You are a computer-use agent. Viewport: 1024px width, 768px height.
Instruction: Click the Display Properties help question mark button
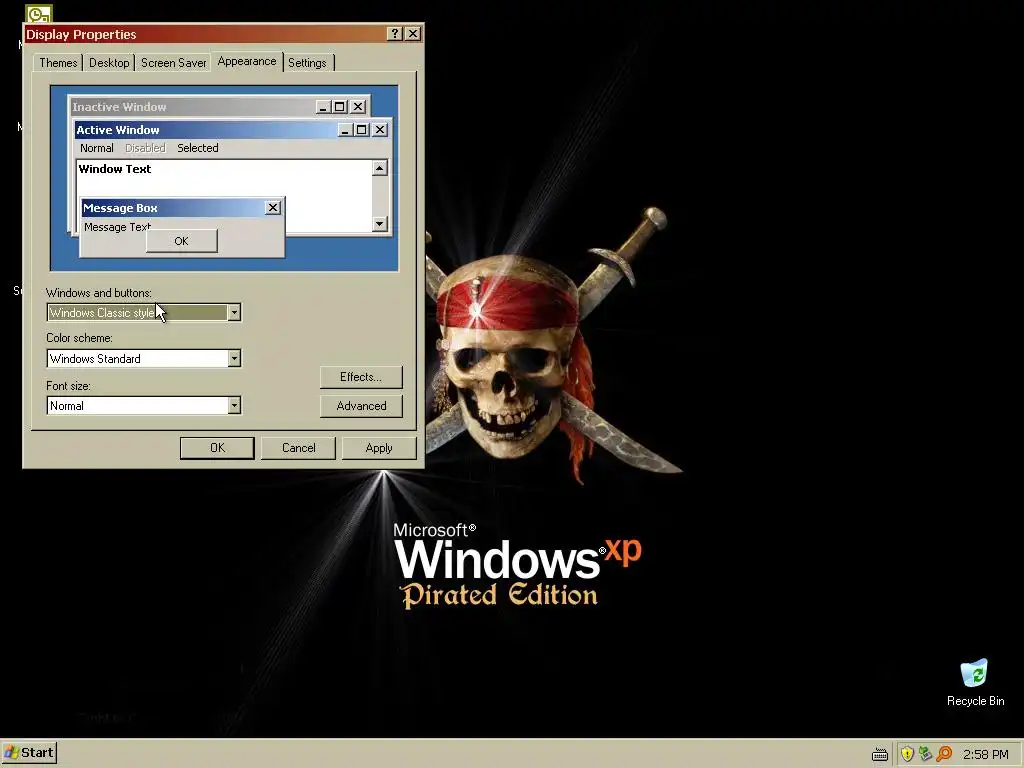pos(394,34)
